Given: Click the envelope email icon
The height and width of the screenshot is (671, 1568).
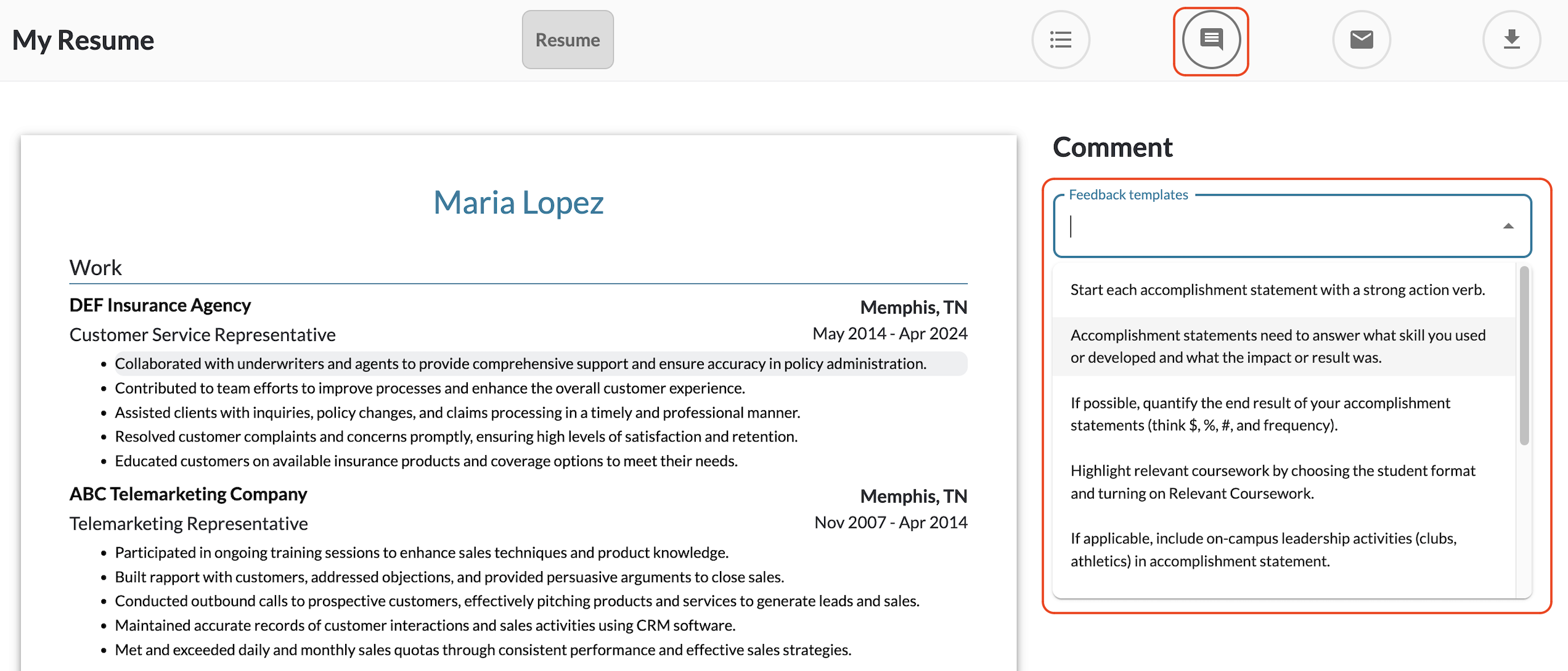Looking at the screenshot, I should [x=1361, y=40].
